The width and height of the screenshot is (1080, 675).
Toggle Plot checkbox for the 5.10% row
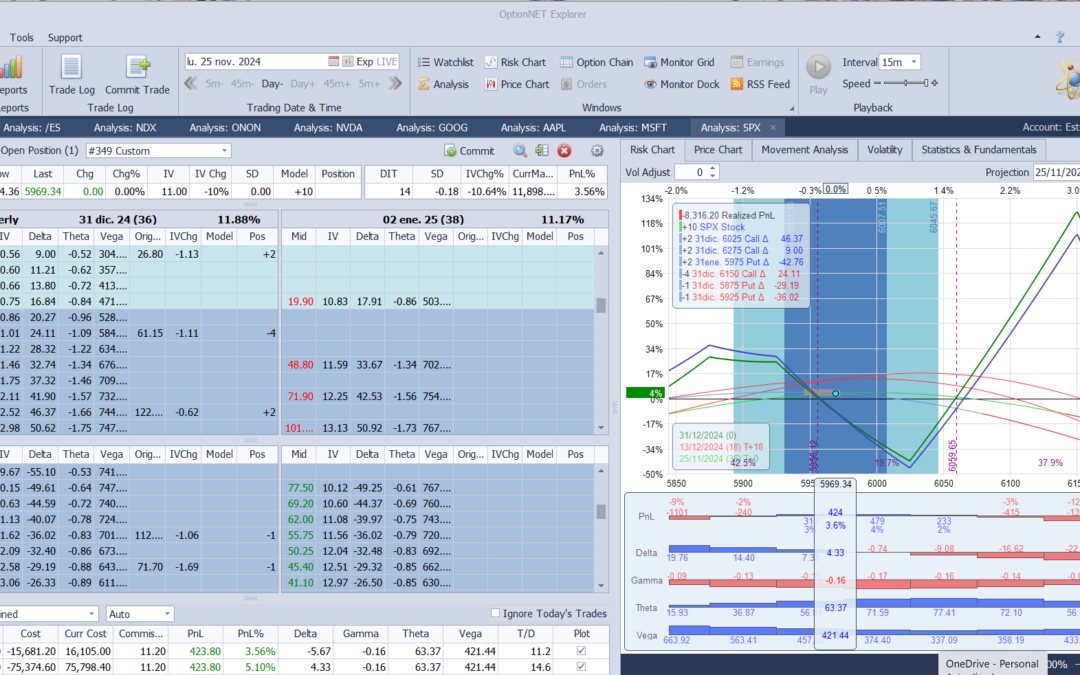tap(581, 667)
